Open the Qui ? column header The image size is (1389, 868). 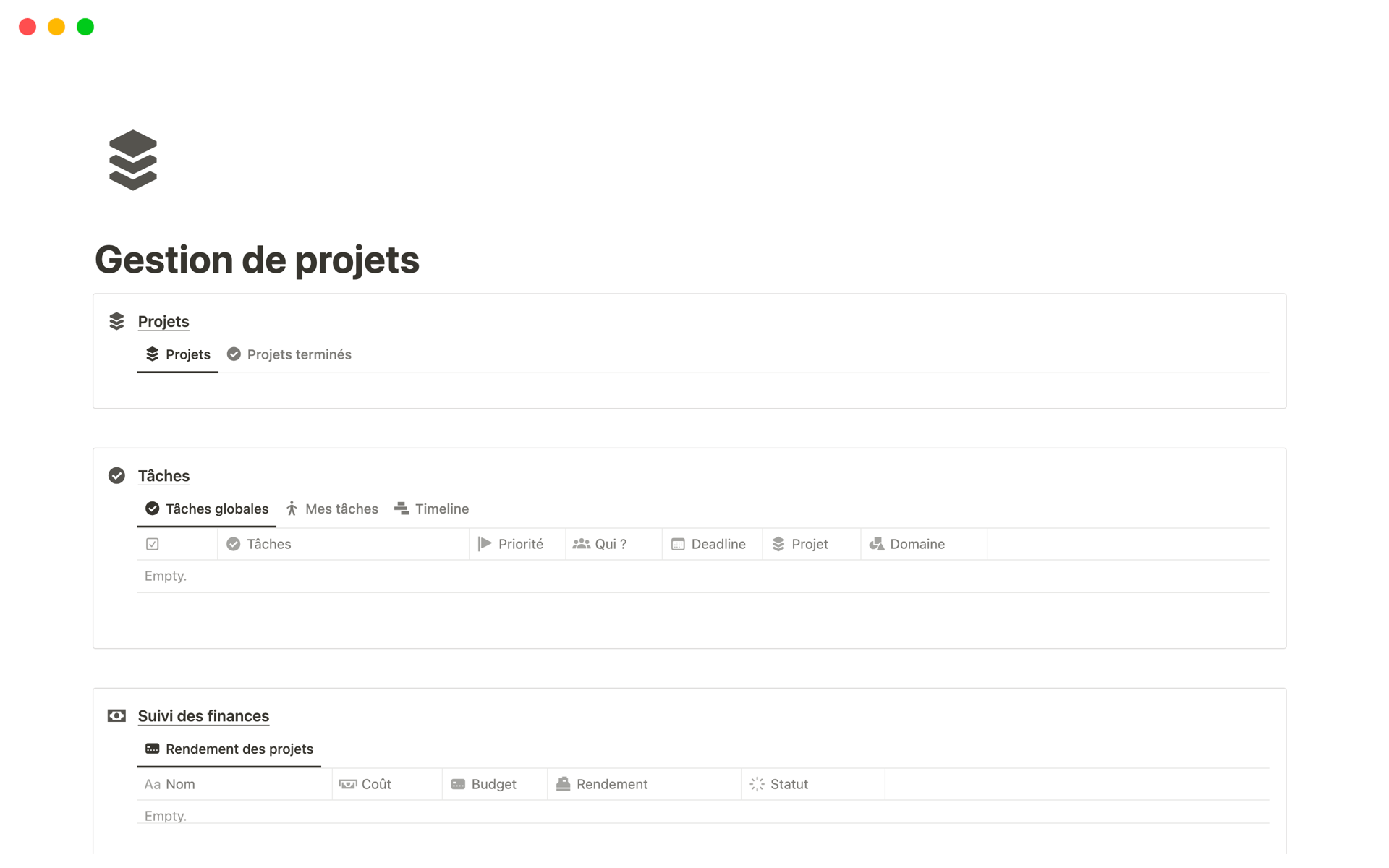click(x=611, y=544)
